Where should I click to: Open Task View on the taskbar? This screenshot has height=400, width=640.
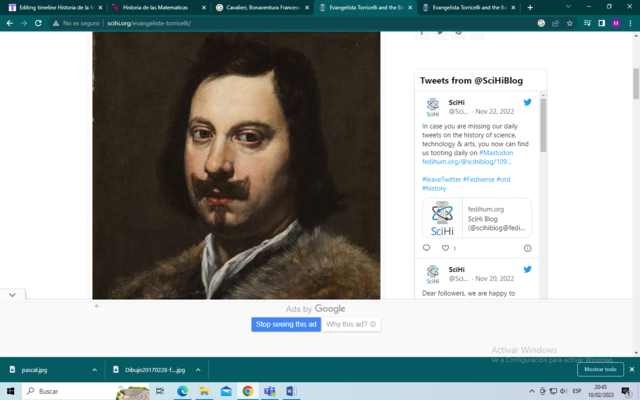[160, 391]
